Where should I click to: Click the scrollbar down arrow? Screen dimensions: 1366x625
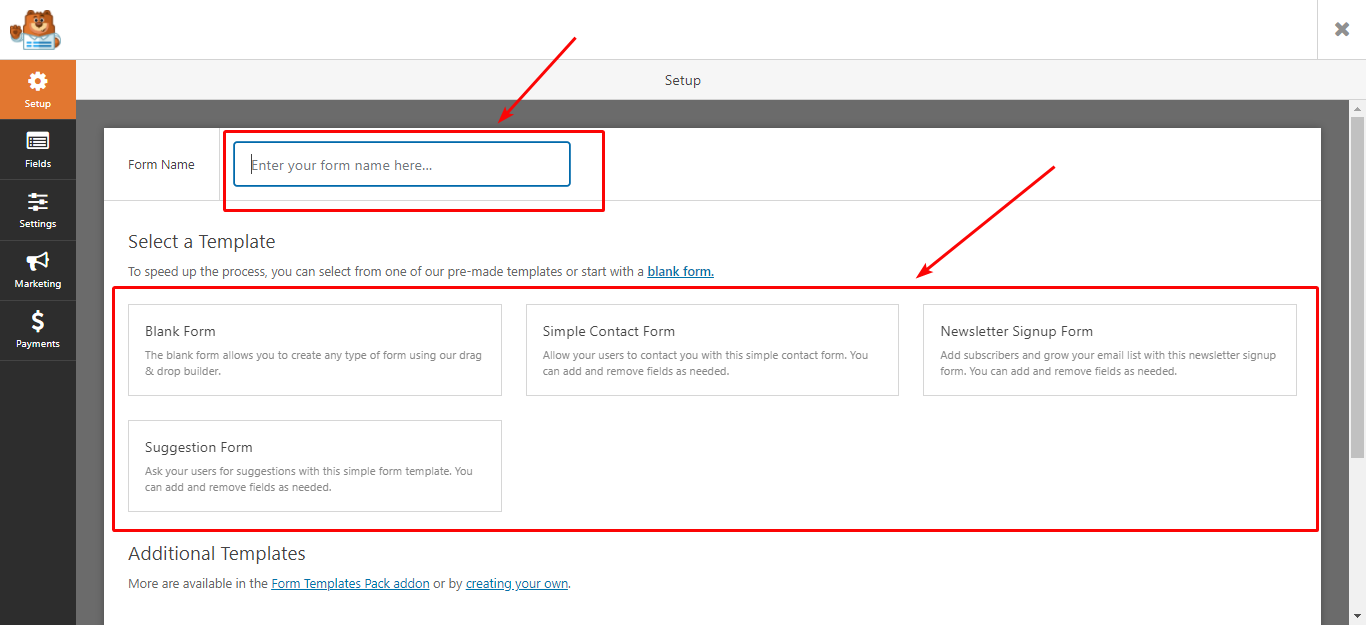(x=1357, y=616)
